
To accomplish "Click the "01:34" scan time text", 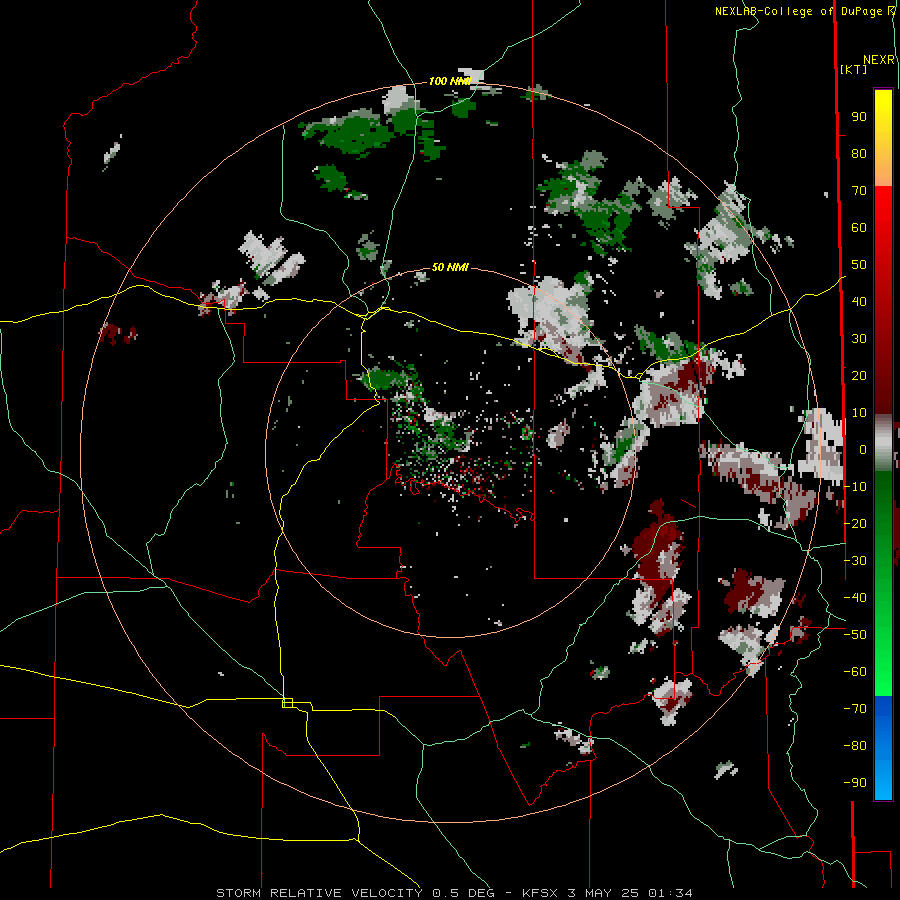I will click(x=670, y=893).
